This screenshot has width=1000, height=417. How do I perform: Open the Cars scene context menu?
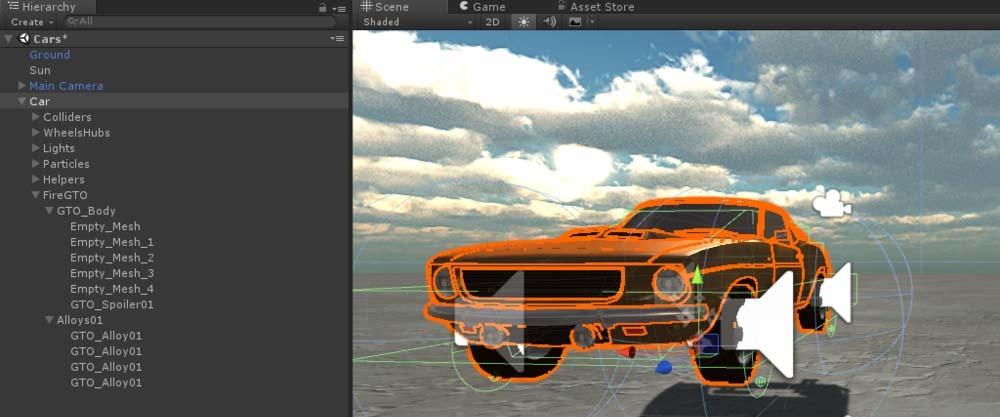click(x=337, y=38)
